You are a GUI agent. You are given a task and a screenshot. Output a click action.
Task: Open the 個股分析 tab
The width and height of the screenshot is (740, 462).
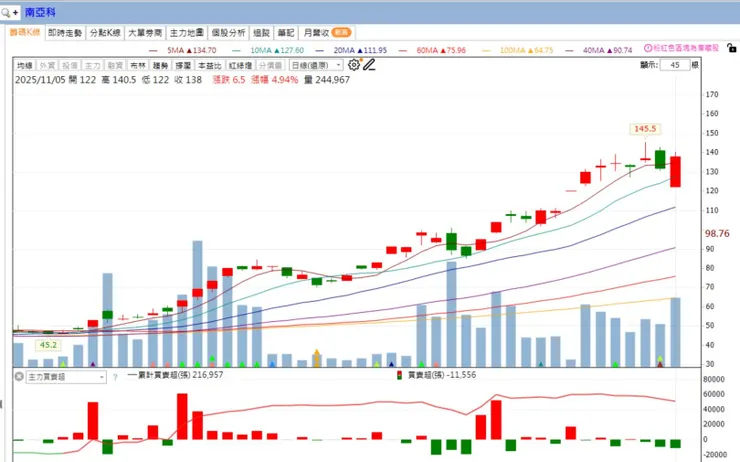pos(228,33)
